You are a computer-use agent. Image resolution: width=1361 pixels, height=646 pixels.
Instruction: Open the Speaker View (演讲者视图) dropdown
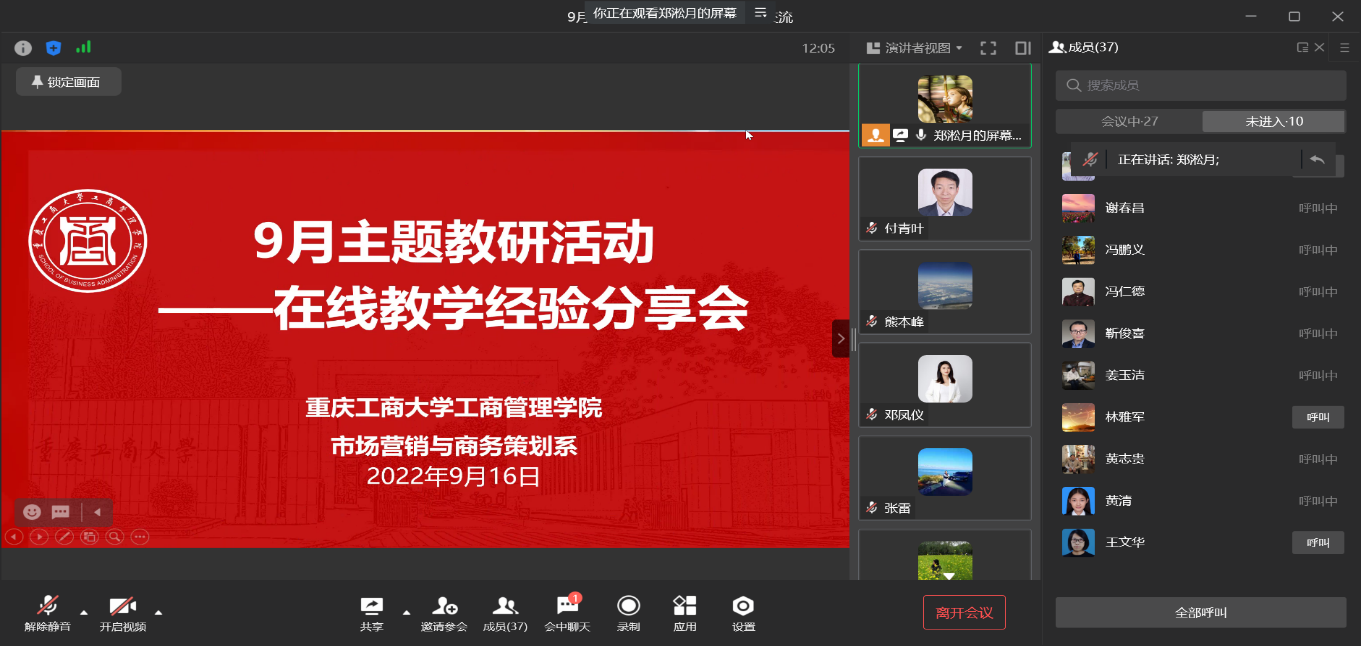pyautogui.click(x=914, y=48)
